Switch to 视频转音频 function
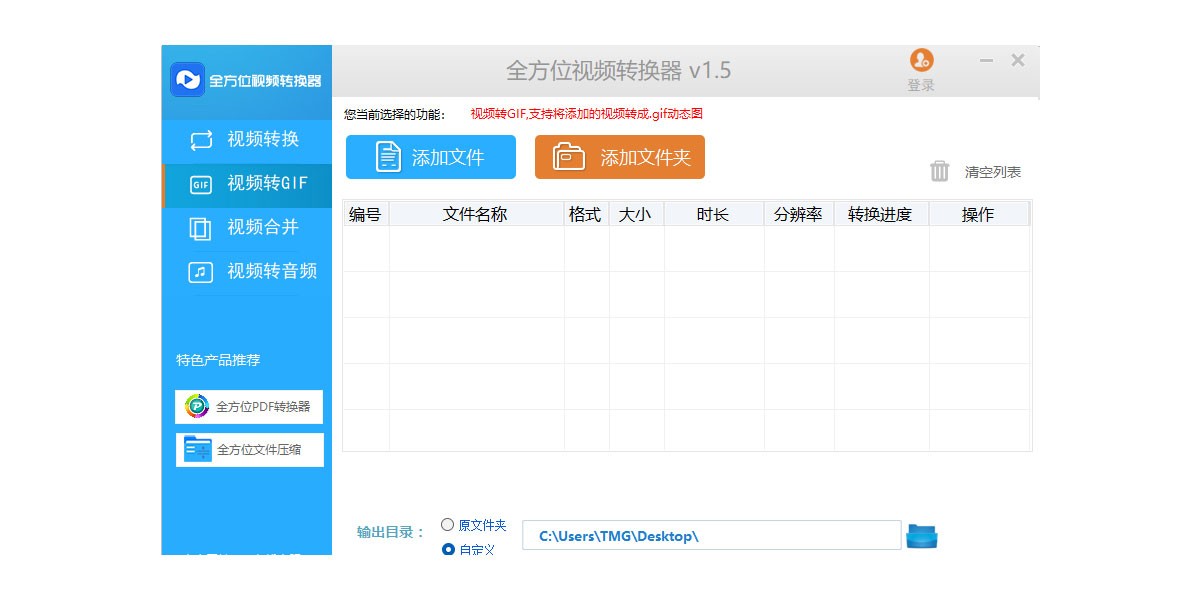 (x=247, y=272)
